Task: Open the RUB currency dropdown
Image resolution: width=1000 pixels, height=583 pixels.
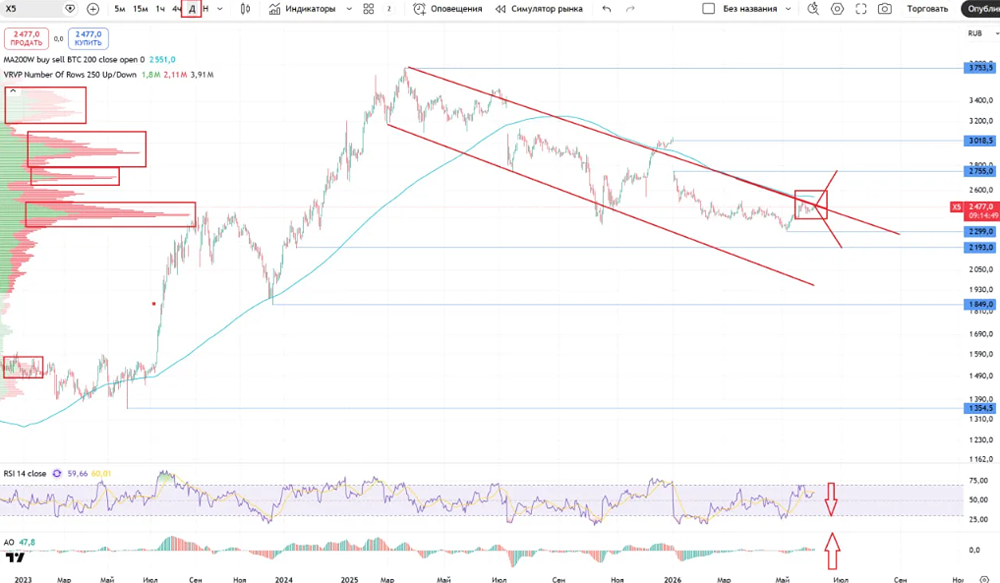Action: [x=982, y=33]
